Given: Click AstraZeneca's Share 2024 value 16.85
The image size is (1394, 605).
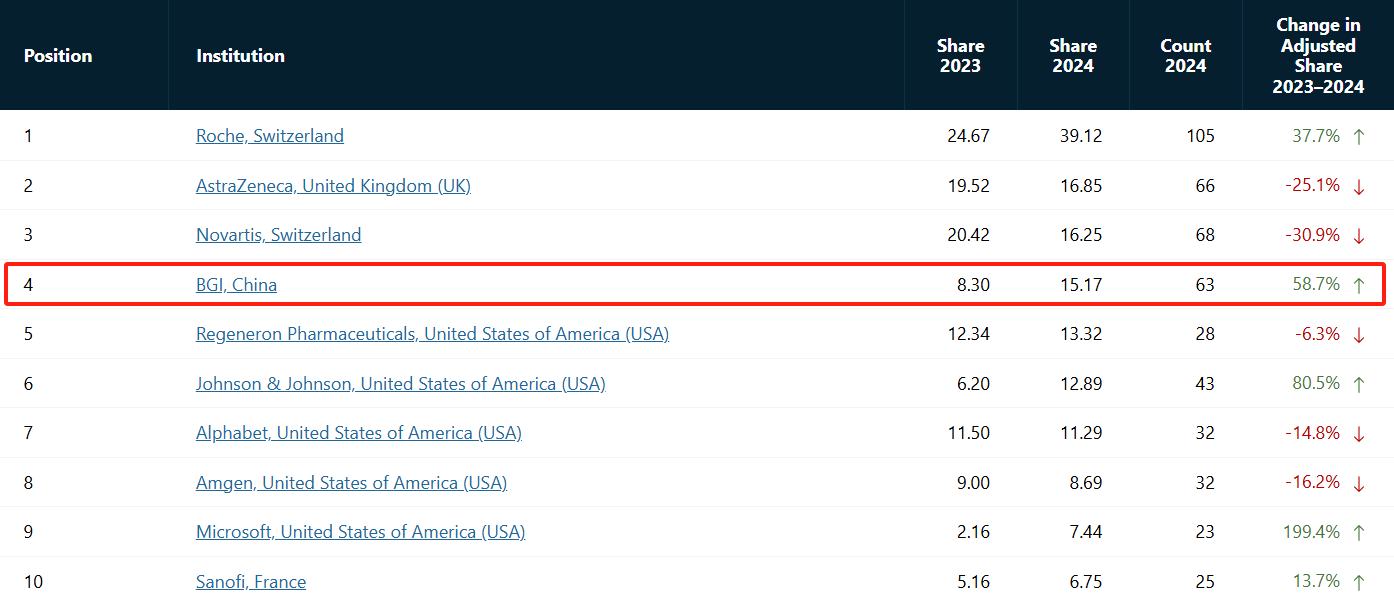Looking at the screenshot, I should pyautogui.click(x=1081, y=186).
